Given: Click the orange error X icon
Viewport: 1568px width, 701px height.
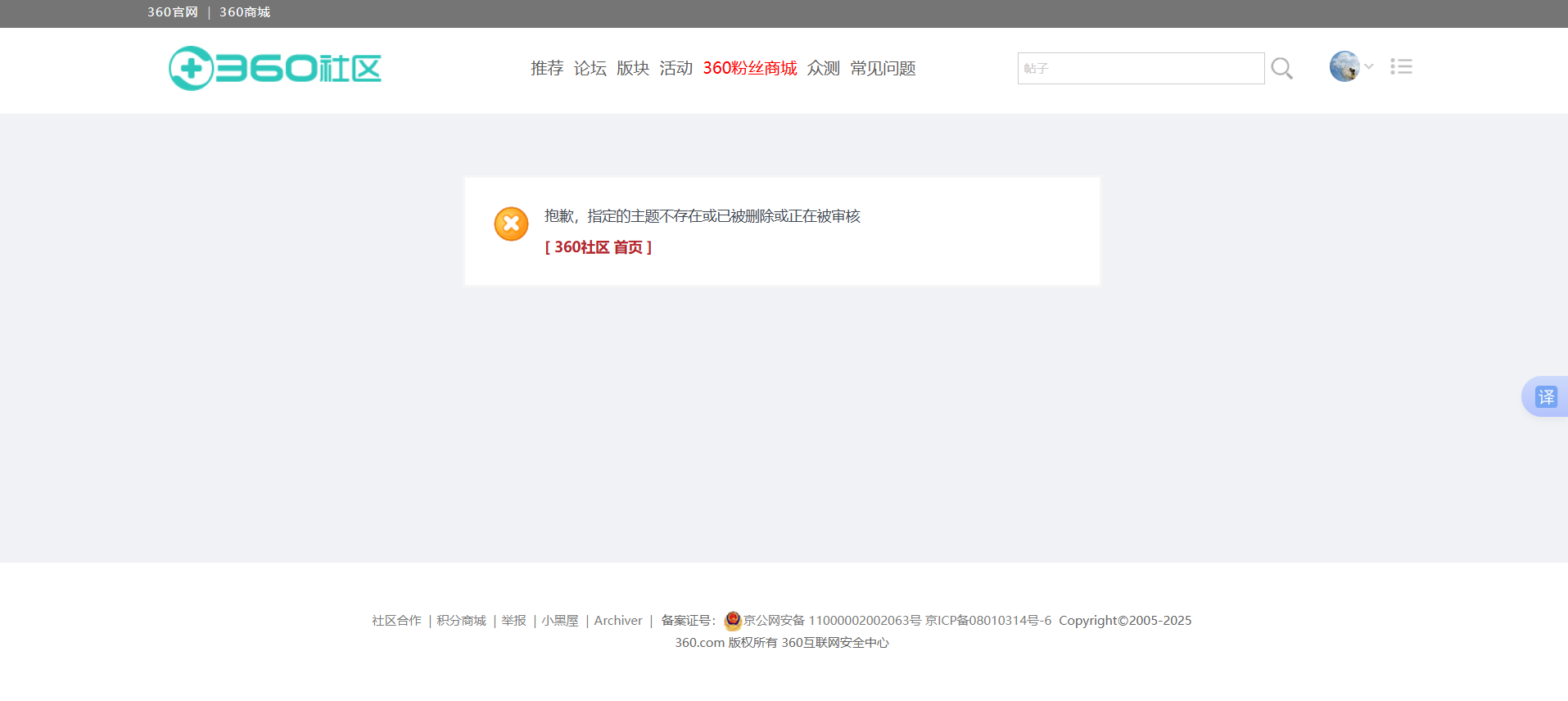Looking at the screenshot, I should click(511, 224).
